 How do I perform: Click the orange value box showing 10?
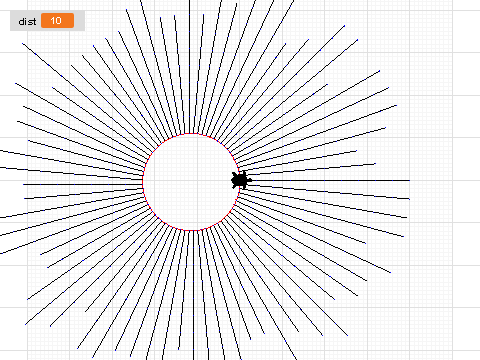point(57,21)
